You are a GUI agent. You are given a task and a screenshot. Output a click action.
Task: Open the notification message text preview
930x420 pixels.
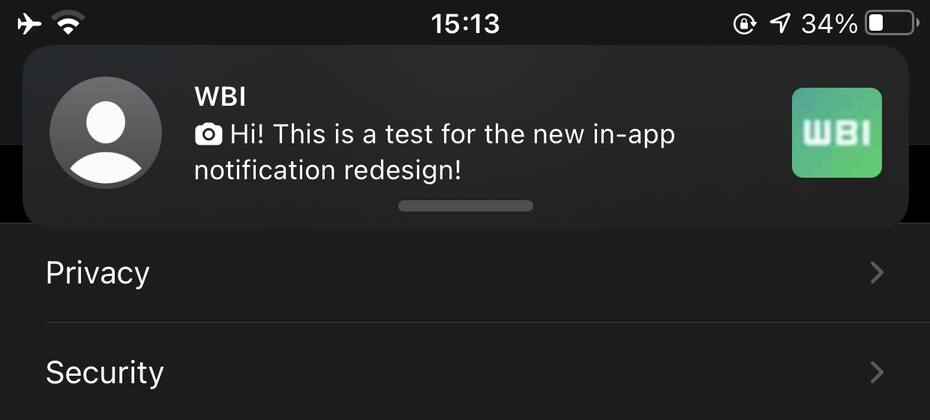tap(435, 153)
